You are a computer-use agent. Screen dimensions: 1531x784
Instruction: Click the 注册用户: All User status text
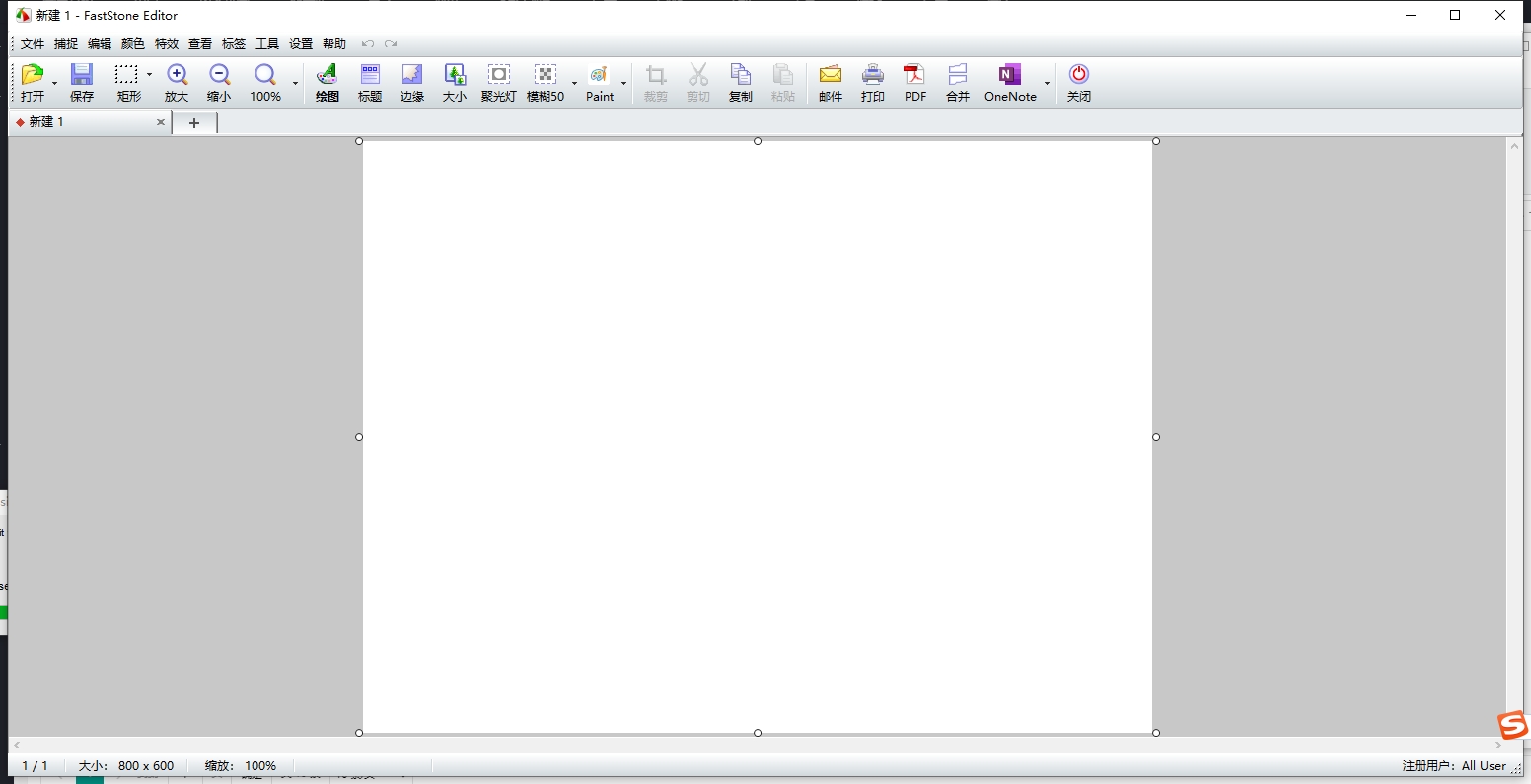click(x=1454, y=766)
